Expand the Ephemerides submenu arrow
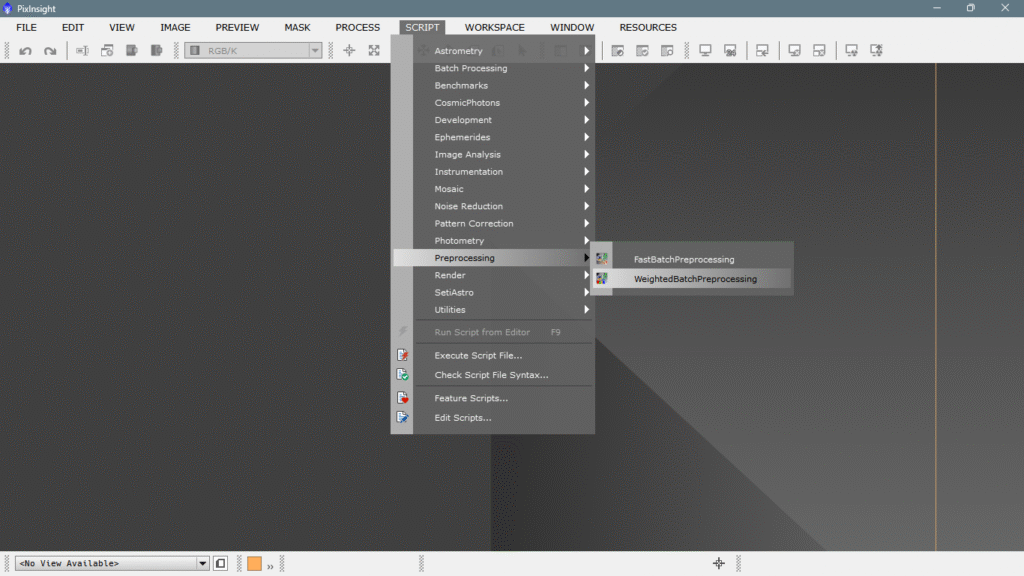This screenshot has height=576, width=1024. coord(586,137)
